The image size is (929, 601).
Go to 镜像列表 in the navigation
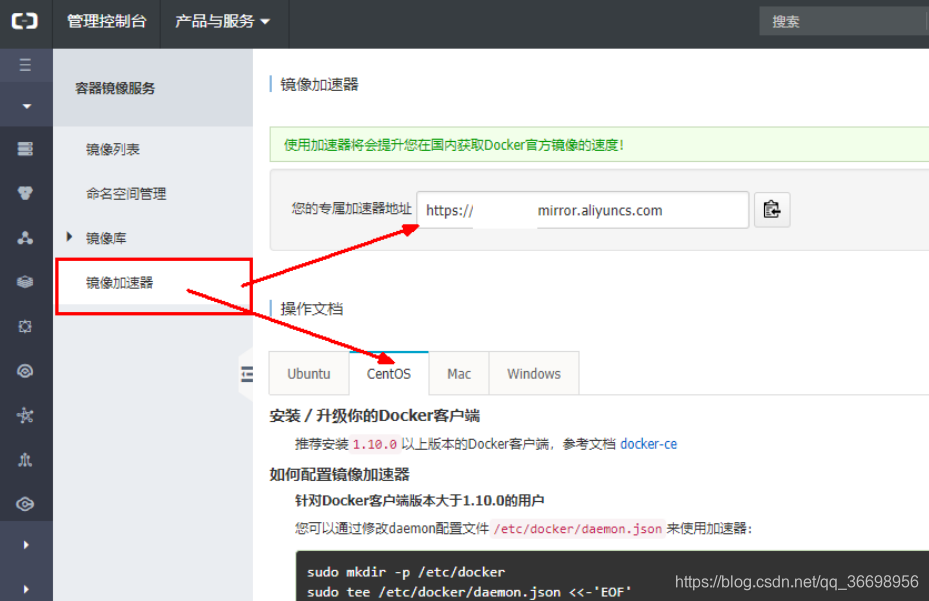click(113, 149)
